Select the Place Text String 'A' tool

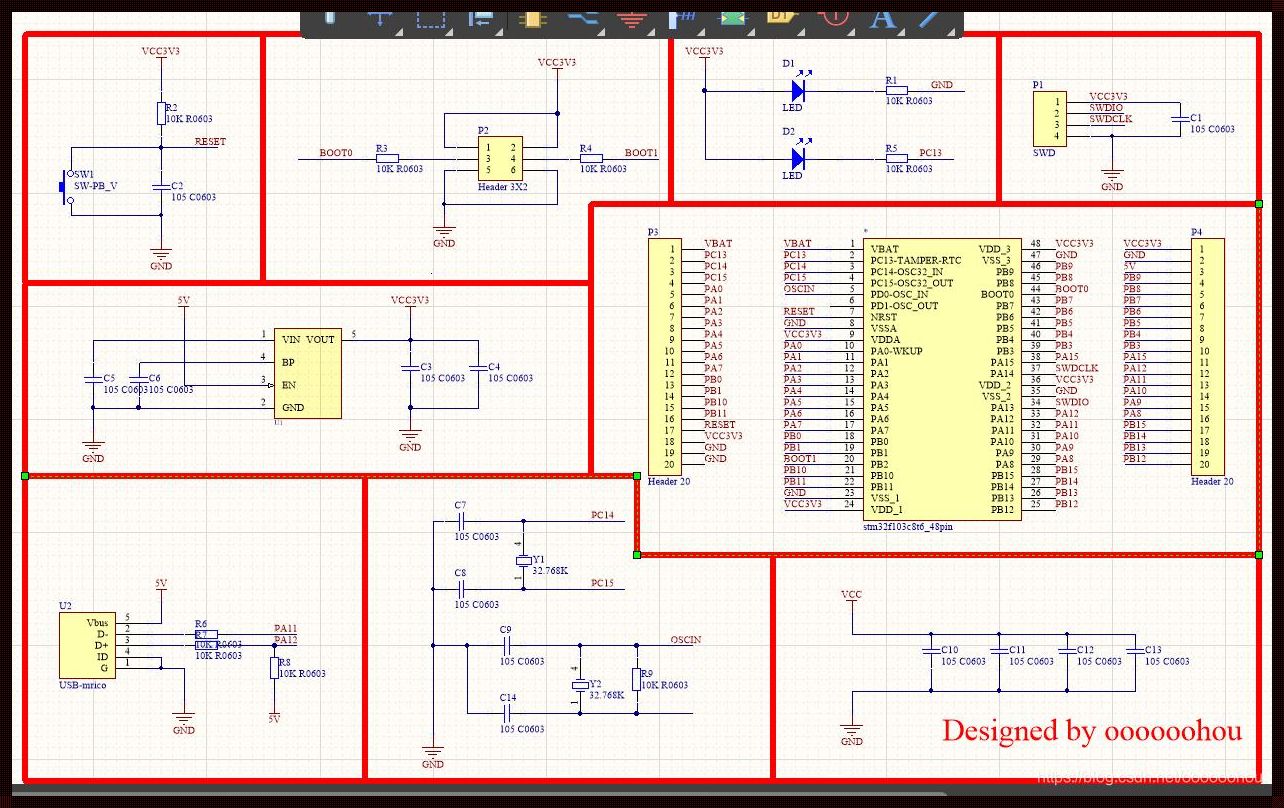click(x=882, y=19)
